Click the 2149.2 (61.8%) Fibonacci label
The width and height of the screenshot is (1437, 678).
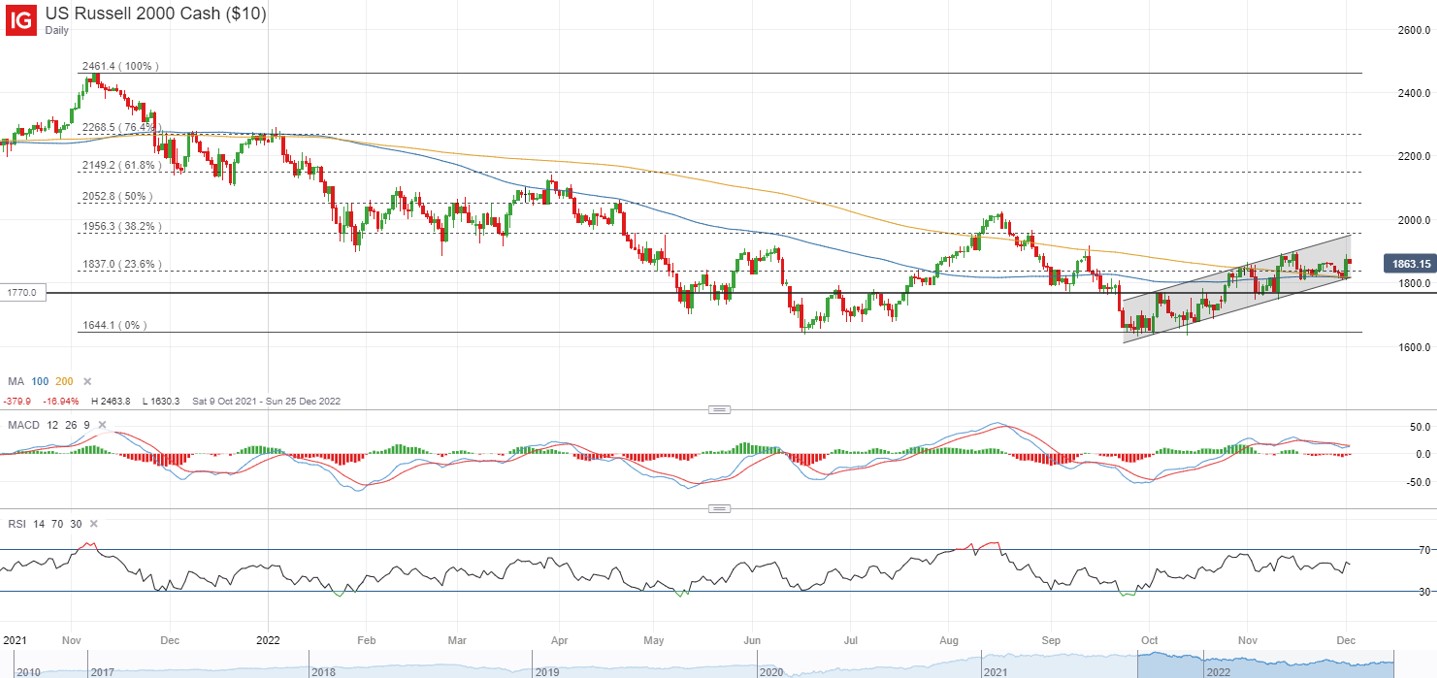click(120, 165)
